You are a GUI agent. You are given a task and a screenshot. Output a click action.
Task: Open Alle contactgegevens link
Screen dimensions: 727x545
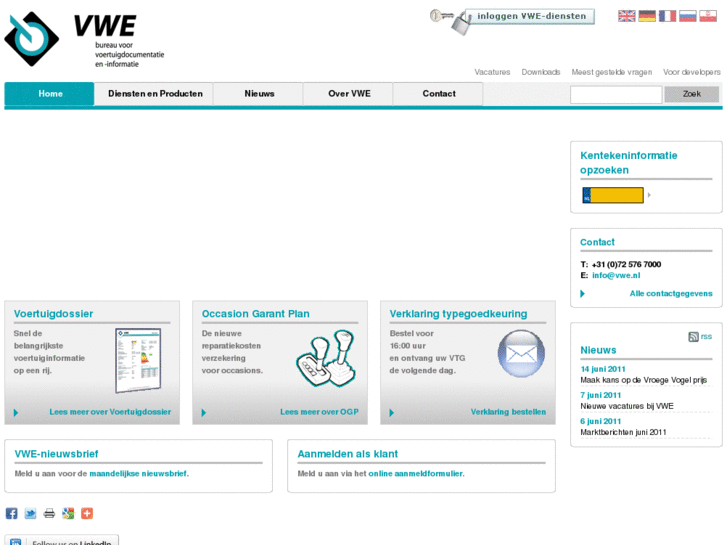(671, 294)
